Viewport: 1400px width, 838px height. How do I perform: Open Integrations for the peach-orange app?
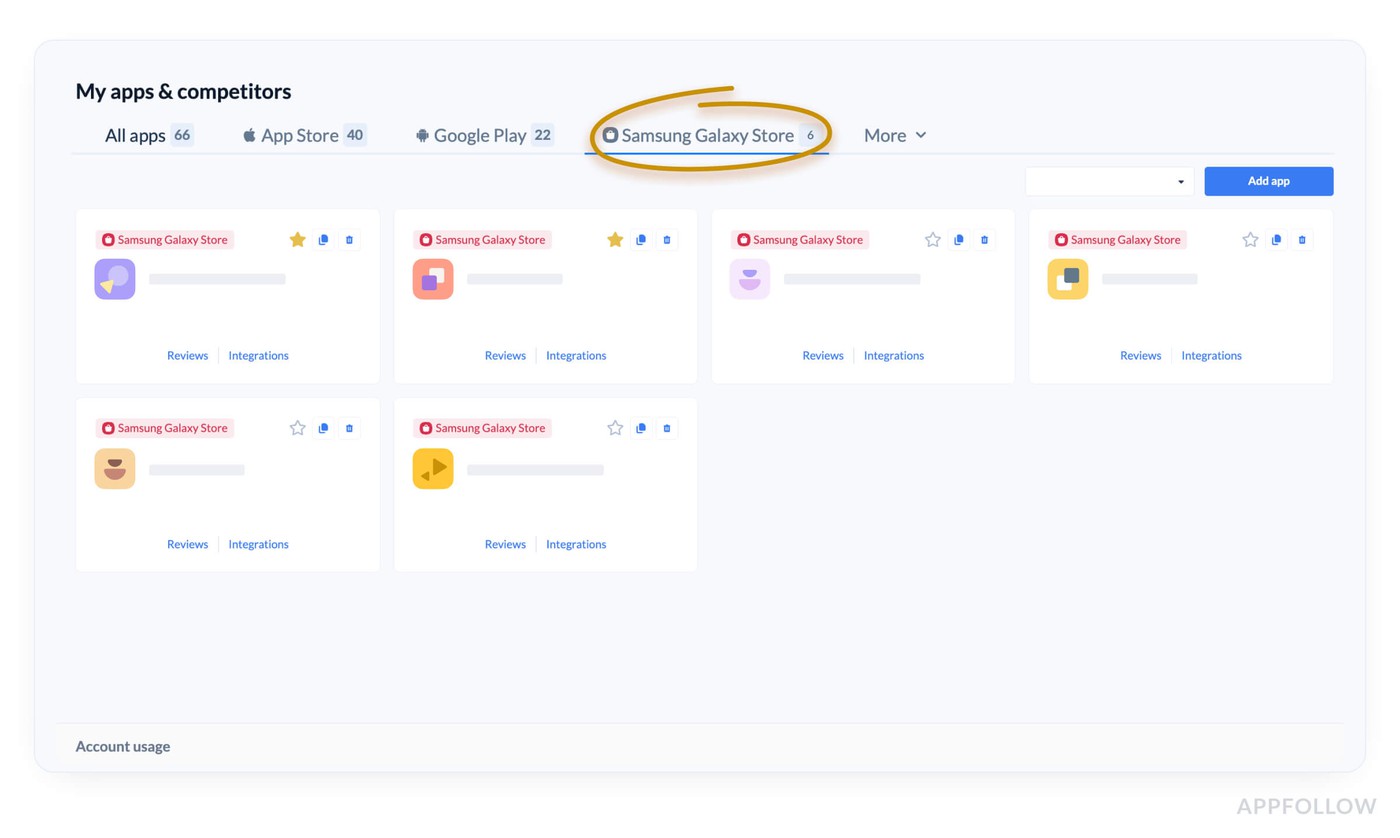(x=258, y=545)
